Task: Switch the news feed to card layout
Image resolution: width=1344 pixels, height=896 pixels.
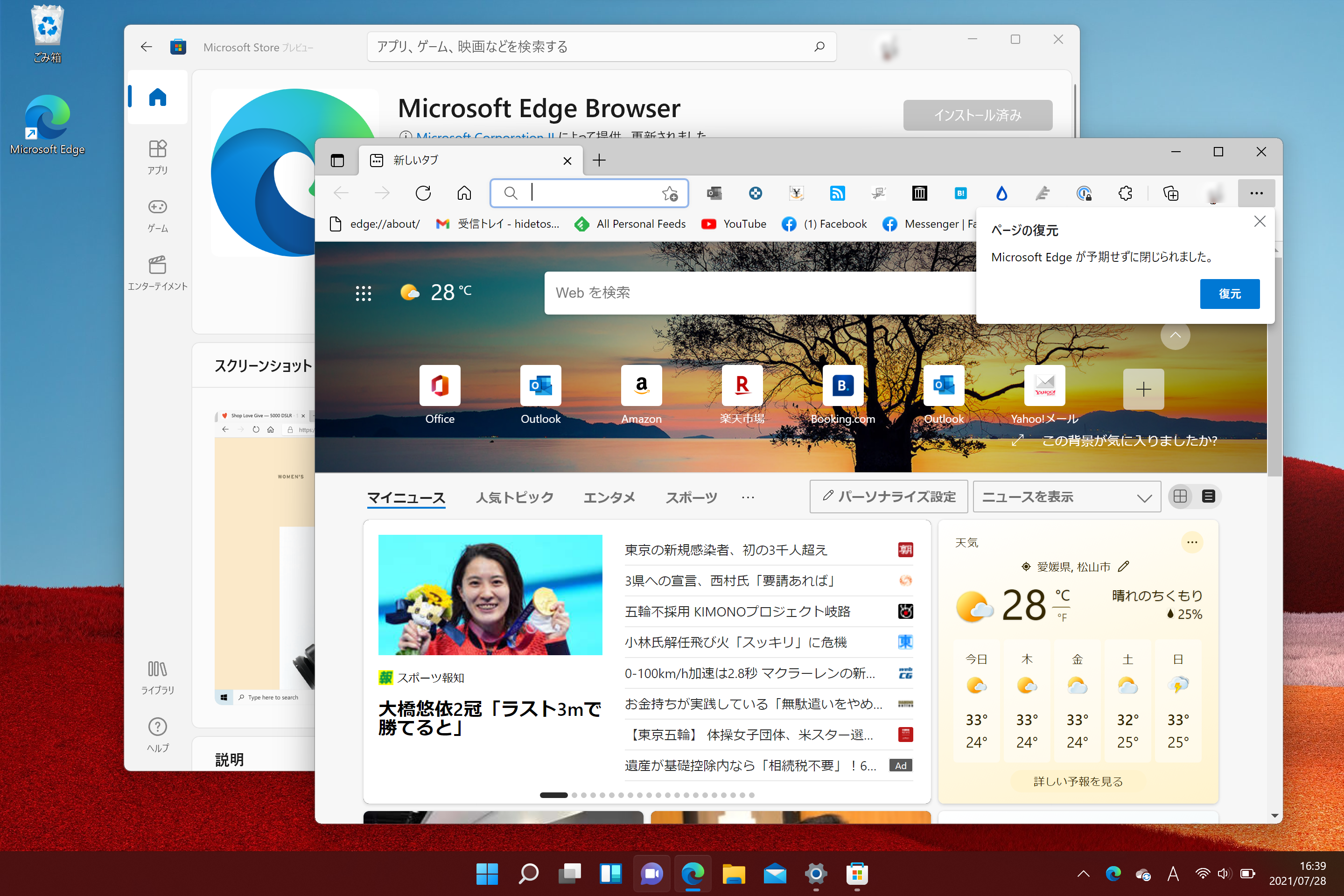Action: pos(1181,497)
